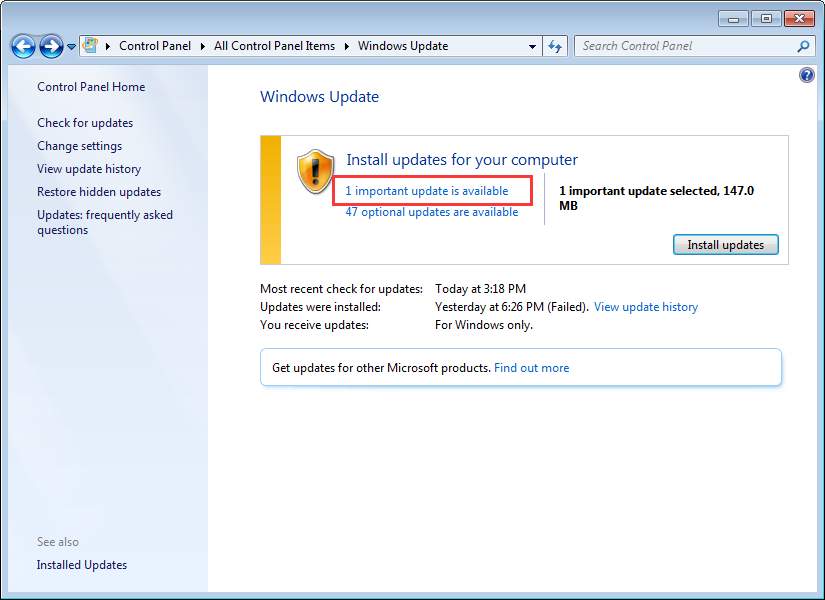Click the Forward navigation arrow

point(51,46)
